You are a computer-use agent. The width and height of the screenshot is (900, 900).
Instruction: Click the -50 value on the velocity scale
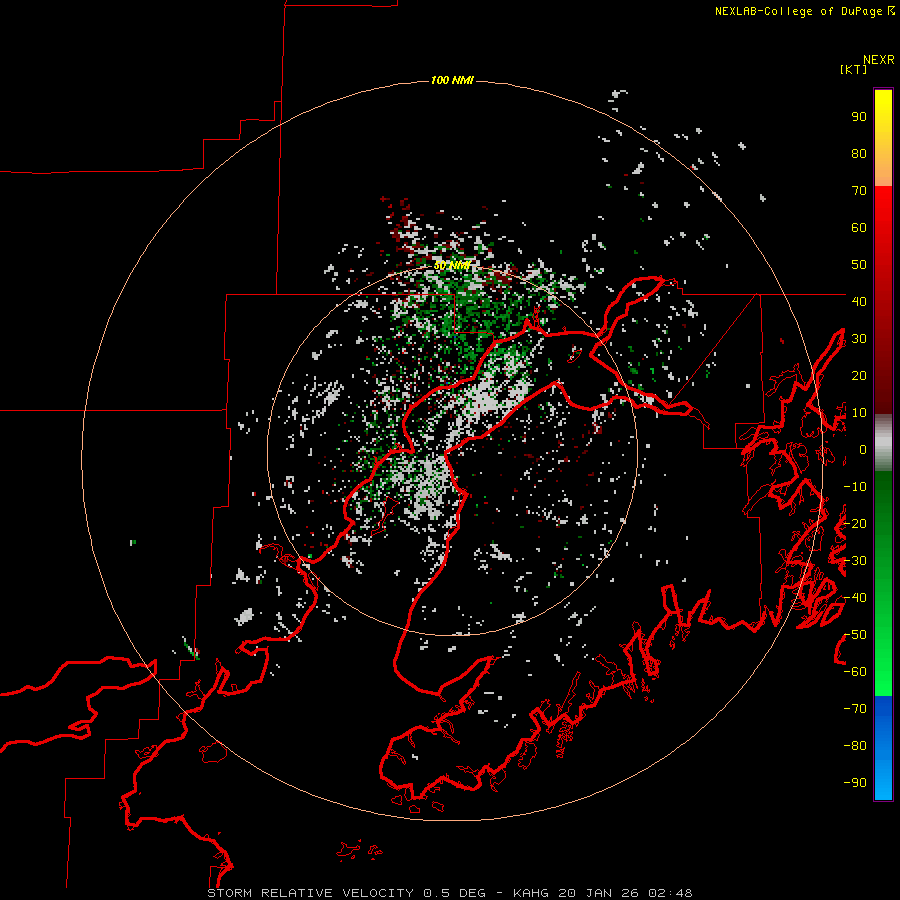855,635
